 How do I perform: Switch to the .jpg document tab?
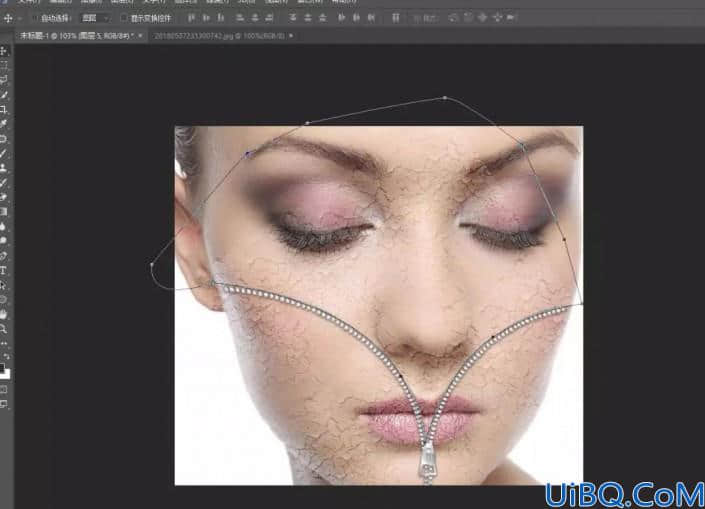point(219,36)
